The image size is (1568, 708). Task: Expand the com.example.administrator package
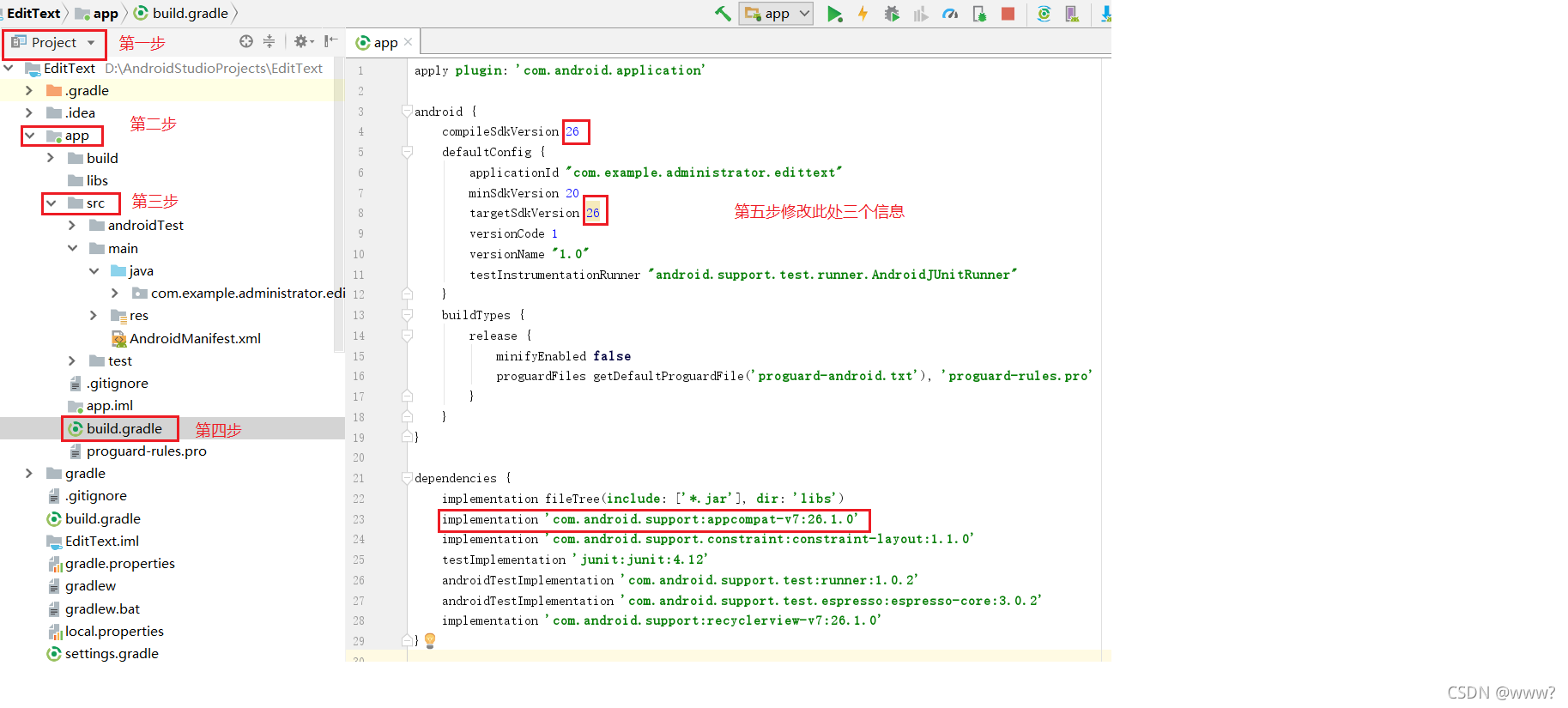[115, 293]
